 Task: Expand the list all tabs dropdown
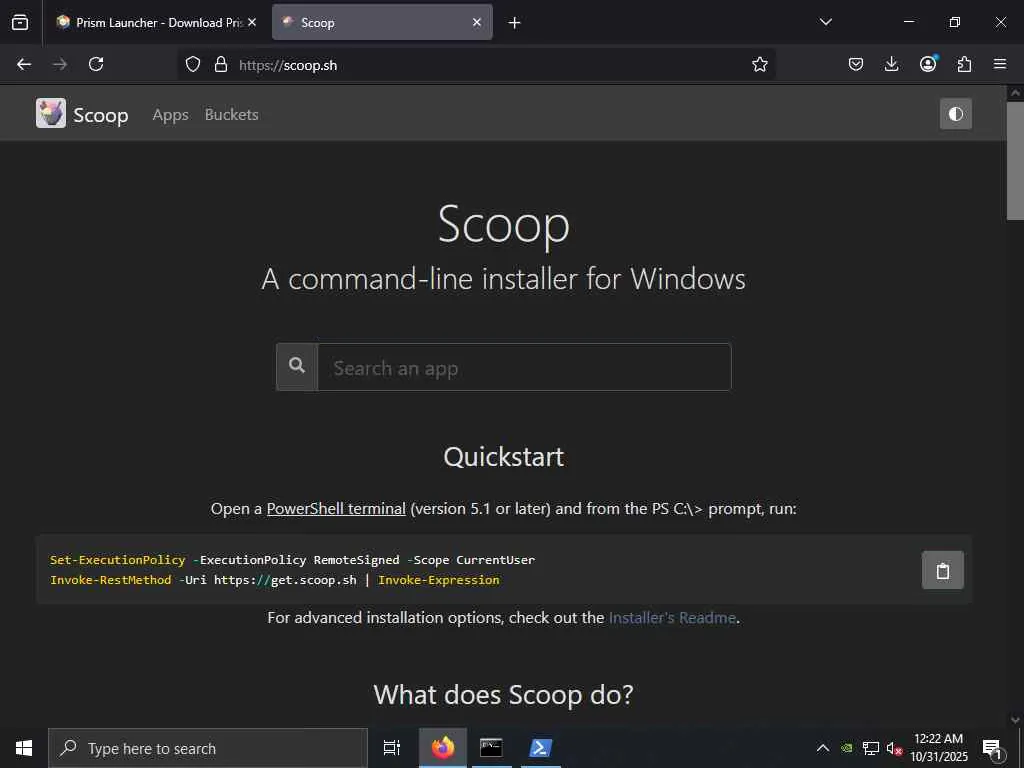tap(825, 22)
